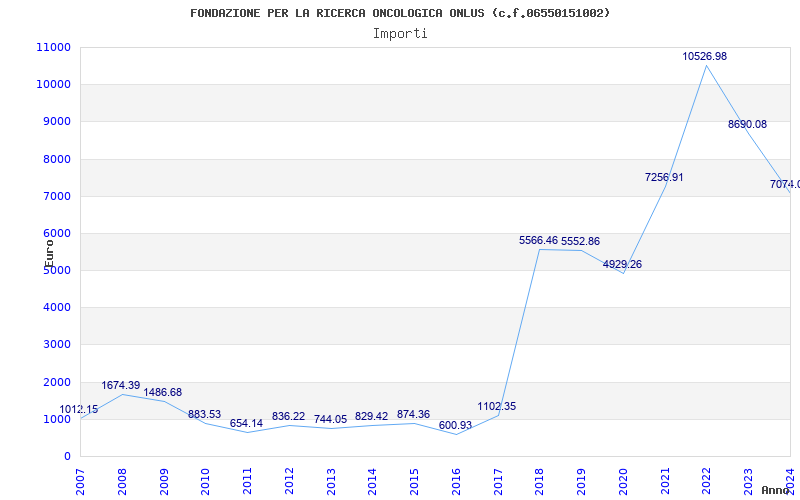800x500 pixels.
Task: Click the 2021 x-axis year label
Action: tap(665, 482)
